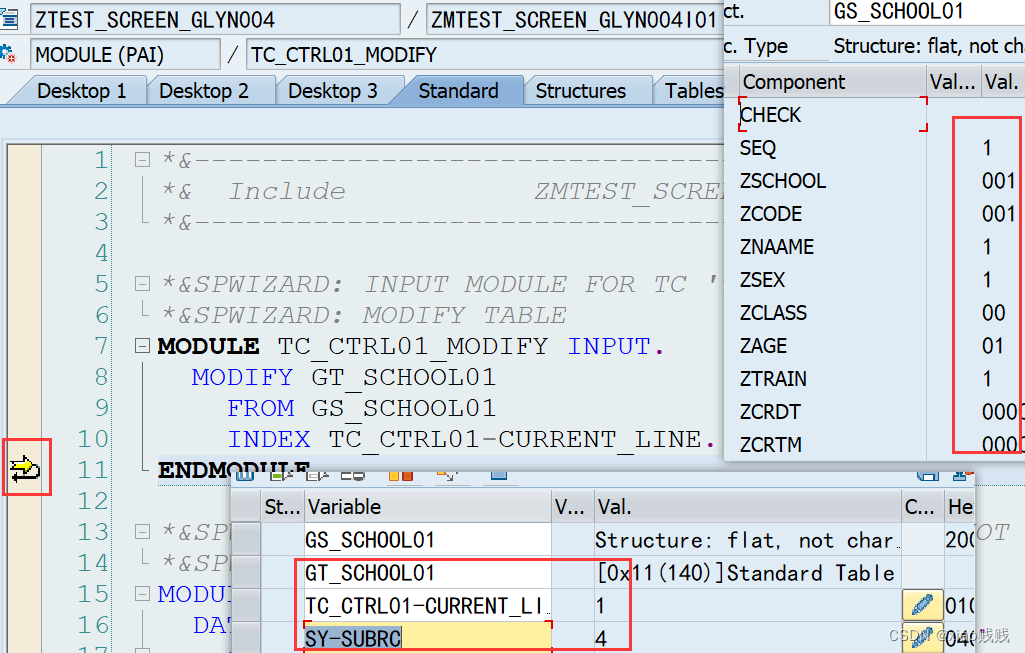Click the ZSEX component row
1025x653 pixels.
(833, 280)
